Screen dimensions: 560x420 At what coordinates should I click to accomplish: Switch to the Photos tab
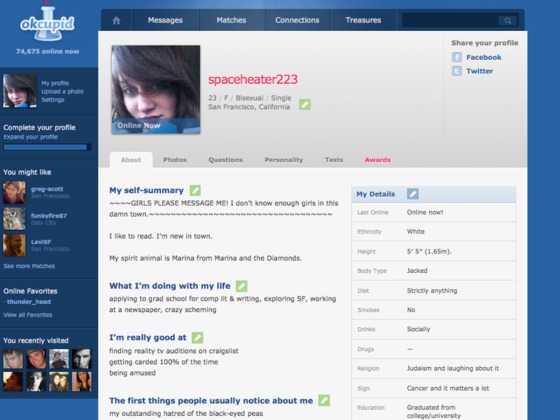pyautogui.click(x=175, y=160)
